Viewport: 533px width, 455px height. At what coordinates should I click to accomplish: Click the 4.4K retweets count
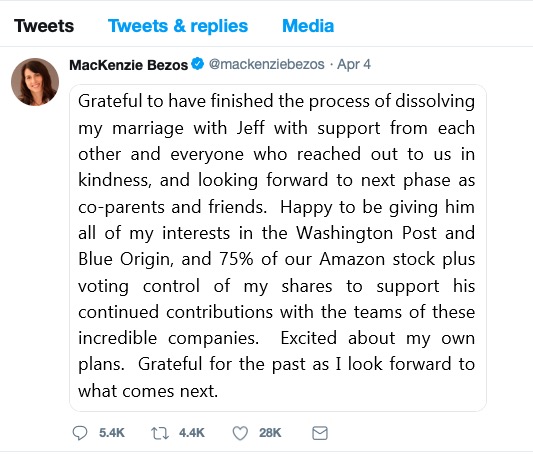click(x=192, y=433)
